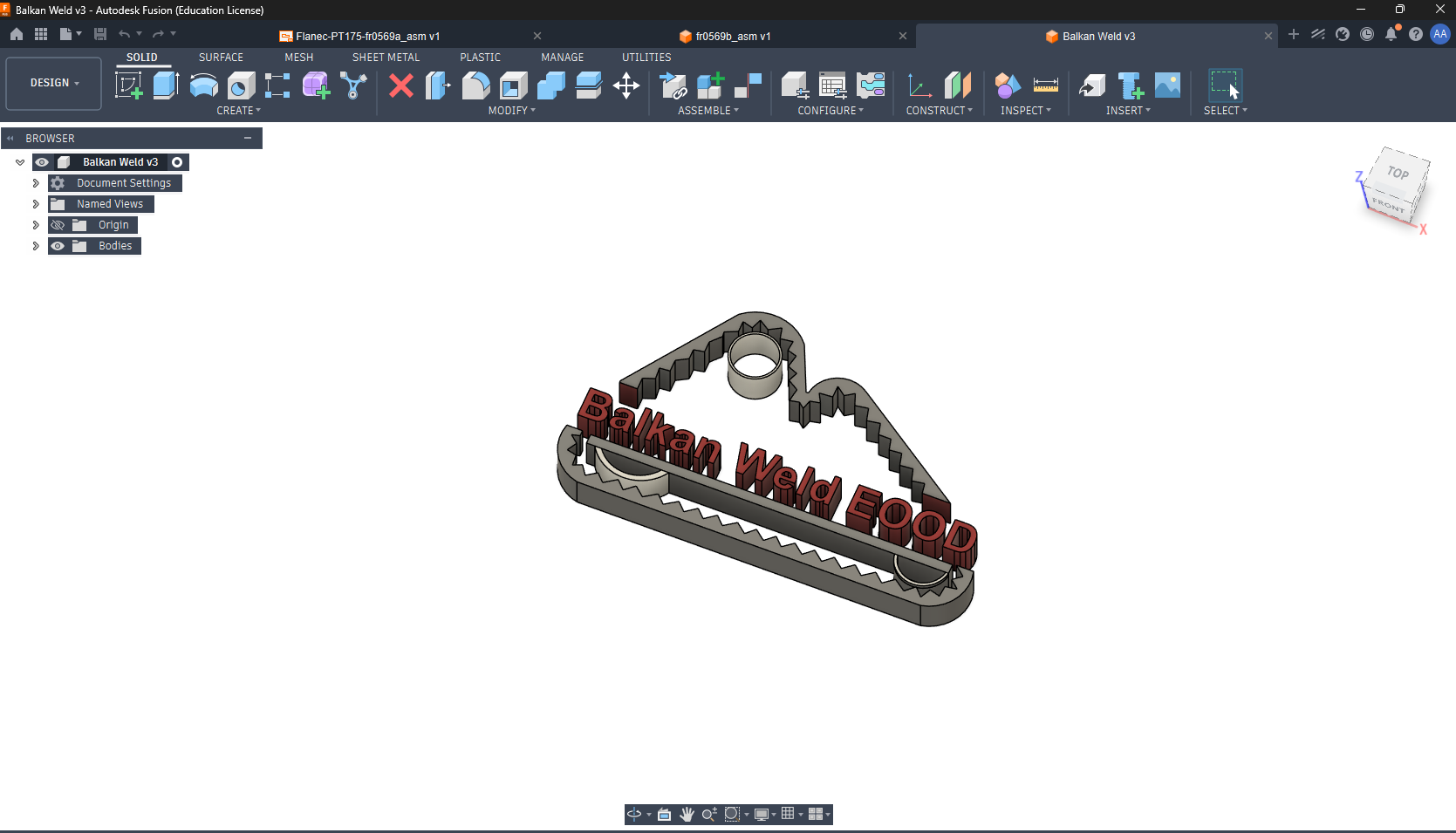Select the Zoom magnifier tool
The height and width of the screenshot is (833, 1456).
pos(709,814)
